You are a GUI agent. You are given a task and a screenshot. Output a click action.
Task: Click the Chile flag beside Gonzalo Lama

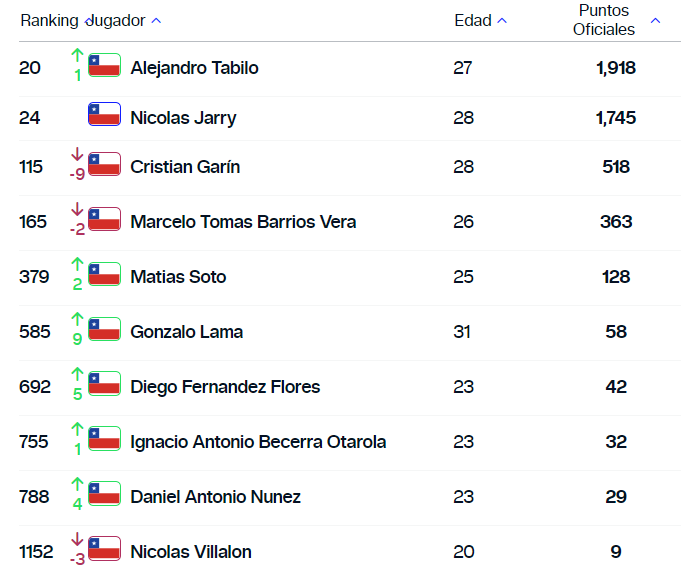coord(104,330)
